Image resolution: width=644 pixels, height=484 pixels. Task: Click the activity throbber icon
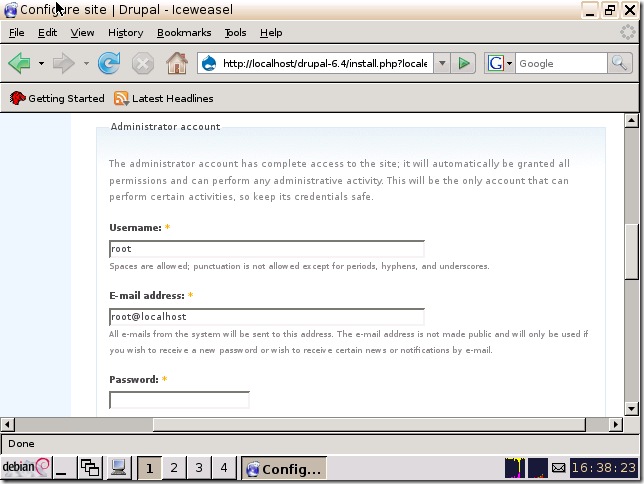(627, 32)
